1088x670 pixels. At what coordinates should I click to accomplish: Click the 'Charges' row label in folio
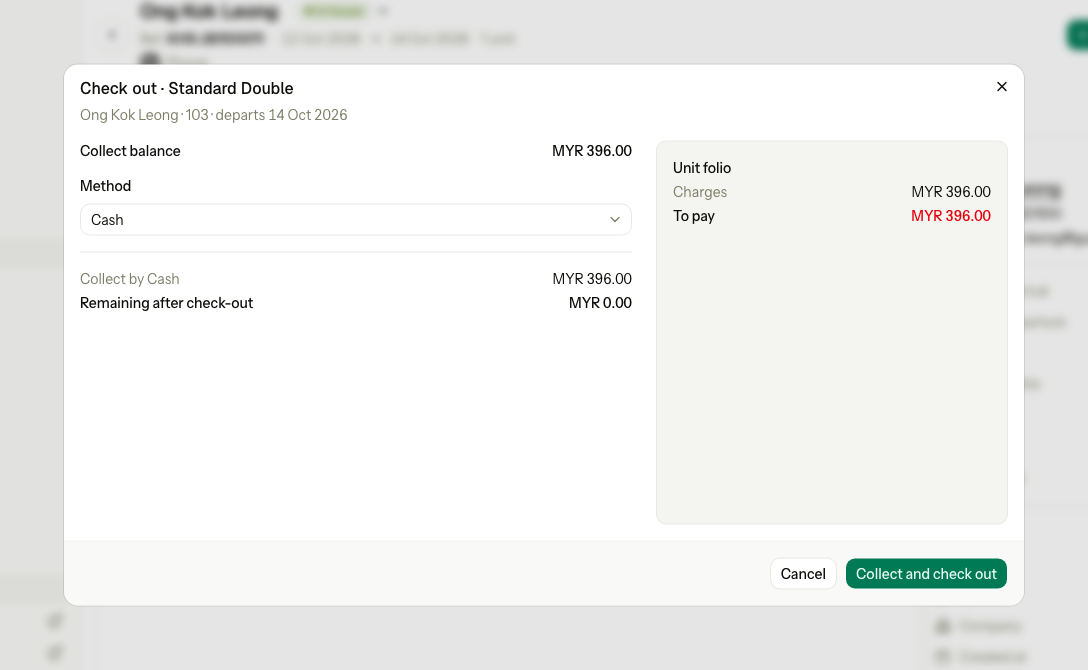[699, 192]
